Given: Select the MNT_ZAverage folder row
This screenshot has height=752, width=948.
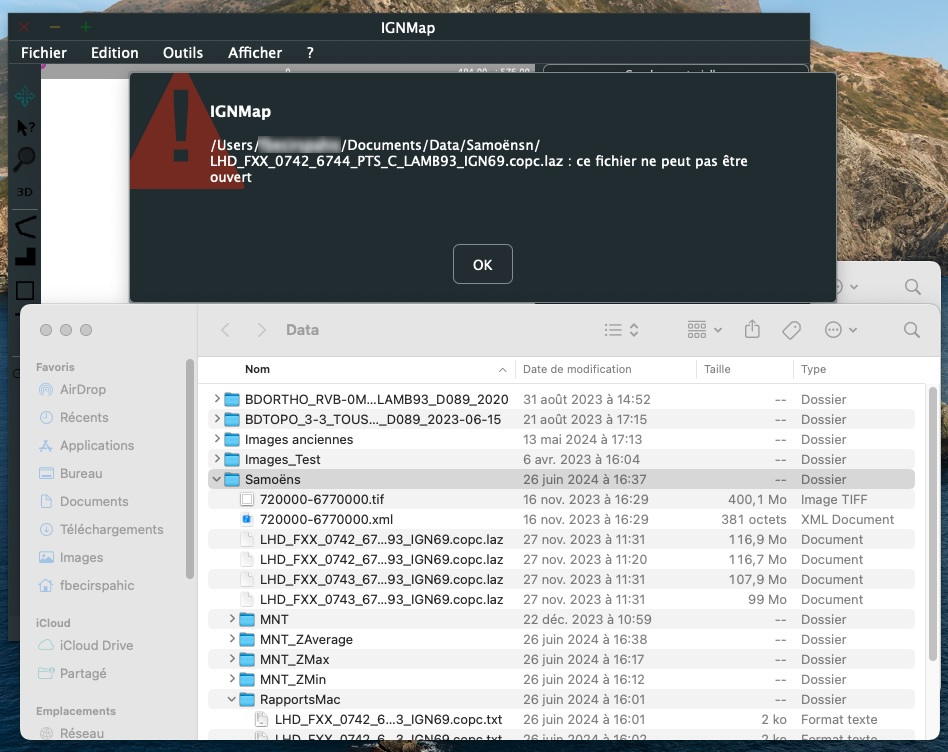Looking at the screenshot, I should tap(561, 639).
